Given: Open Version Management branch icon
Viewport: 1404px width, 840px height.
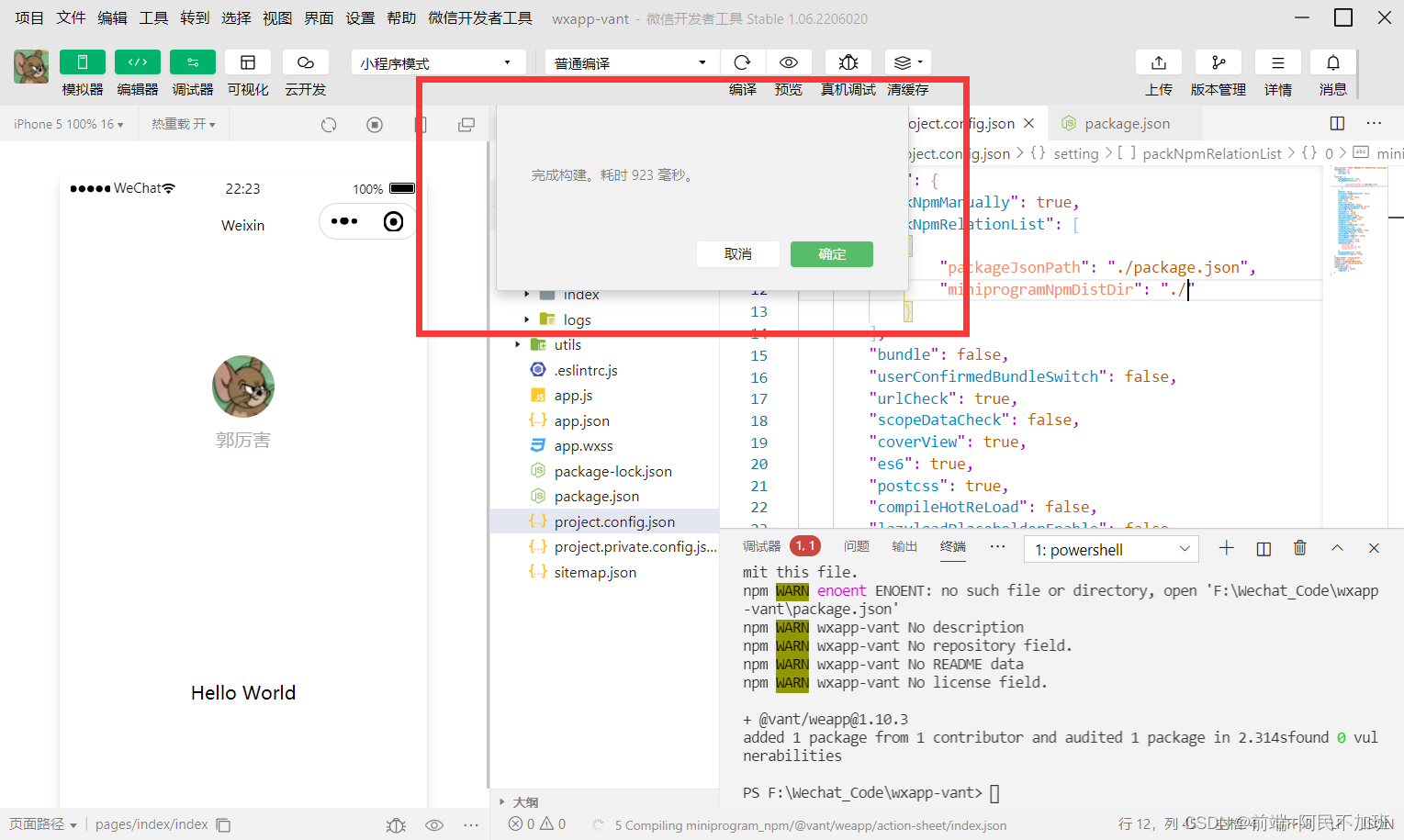Looking at the screenshot, I should [1219, 62].
